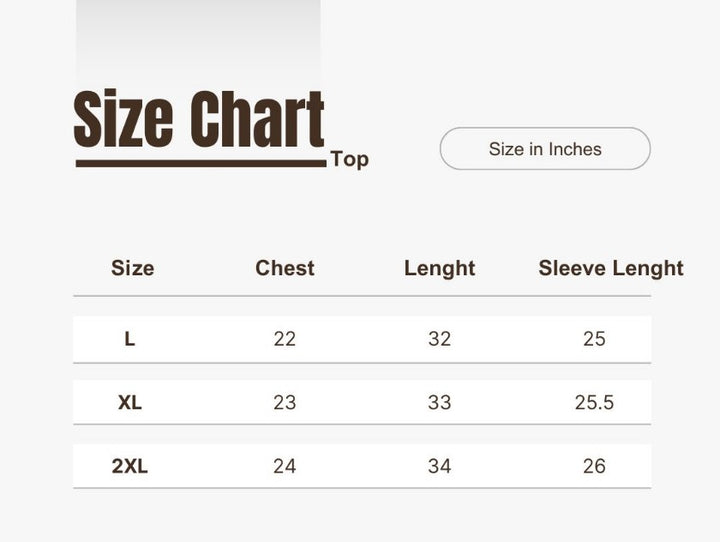Select sleeve length value 25 in the L row
The image size is (720, 542).
tap(594, 339)
